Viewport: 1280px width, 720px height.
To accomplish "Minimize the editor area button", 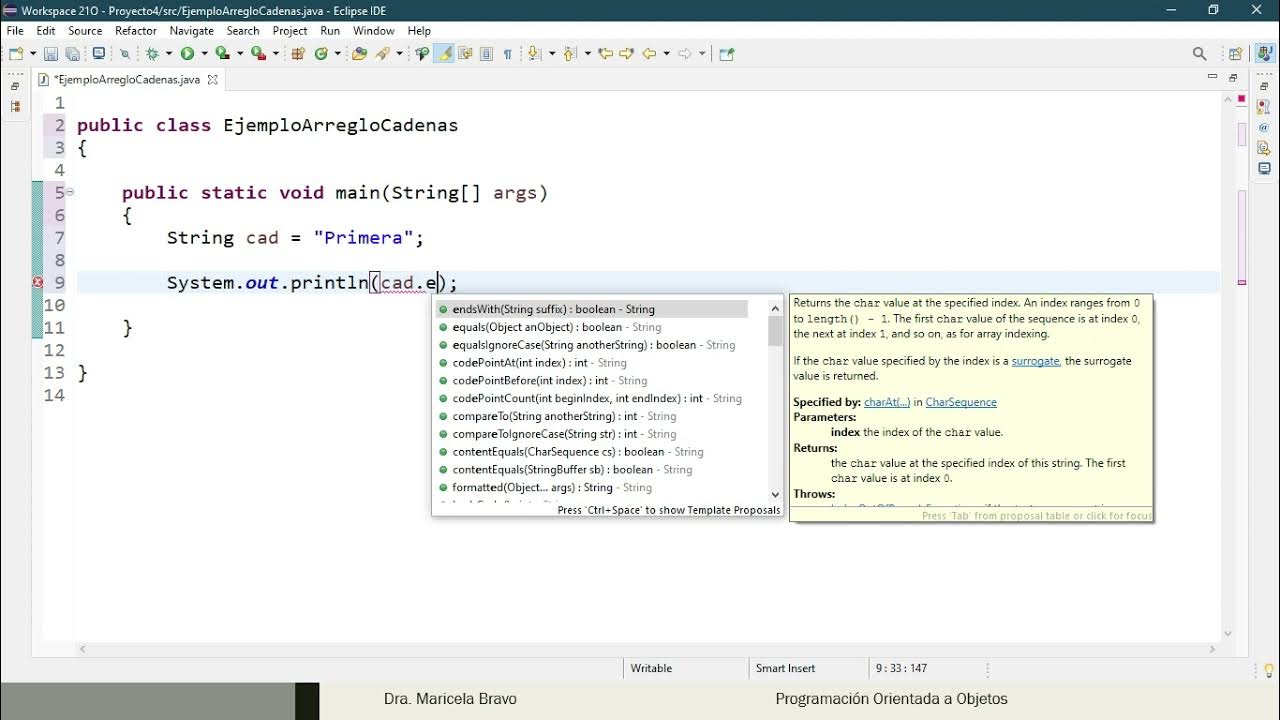I will coord(1212,77).
